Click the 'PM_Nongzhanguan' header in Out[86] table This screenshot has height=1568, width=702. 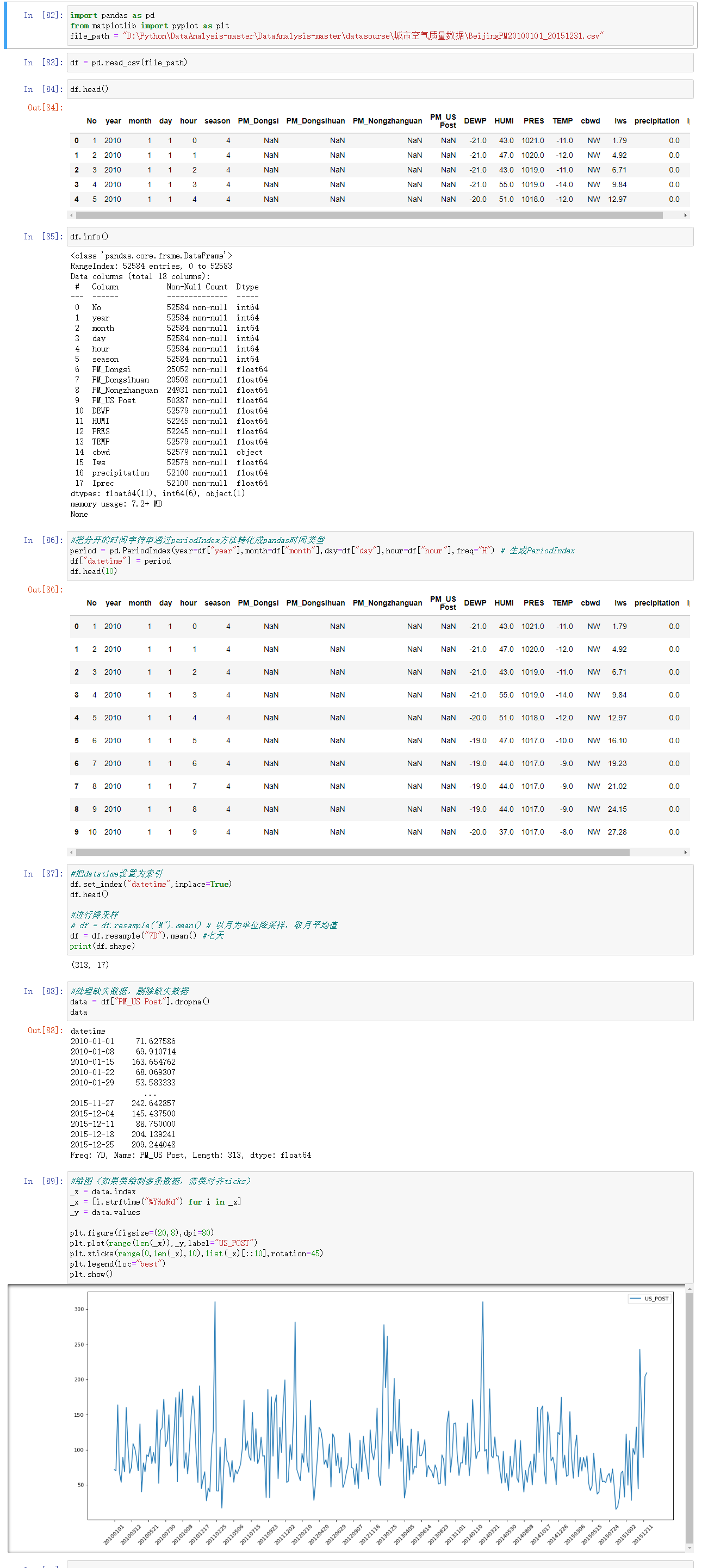[388, 603]
